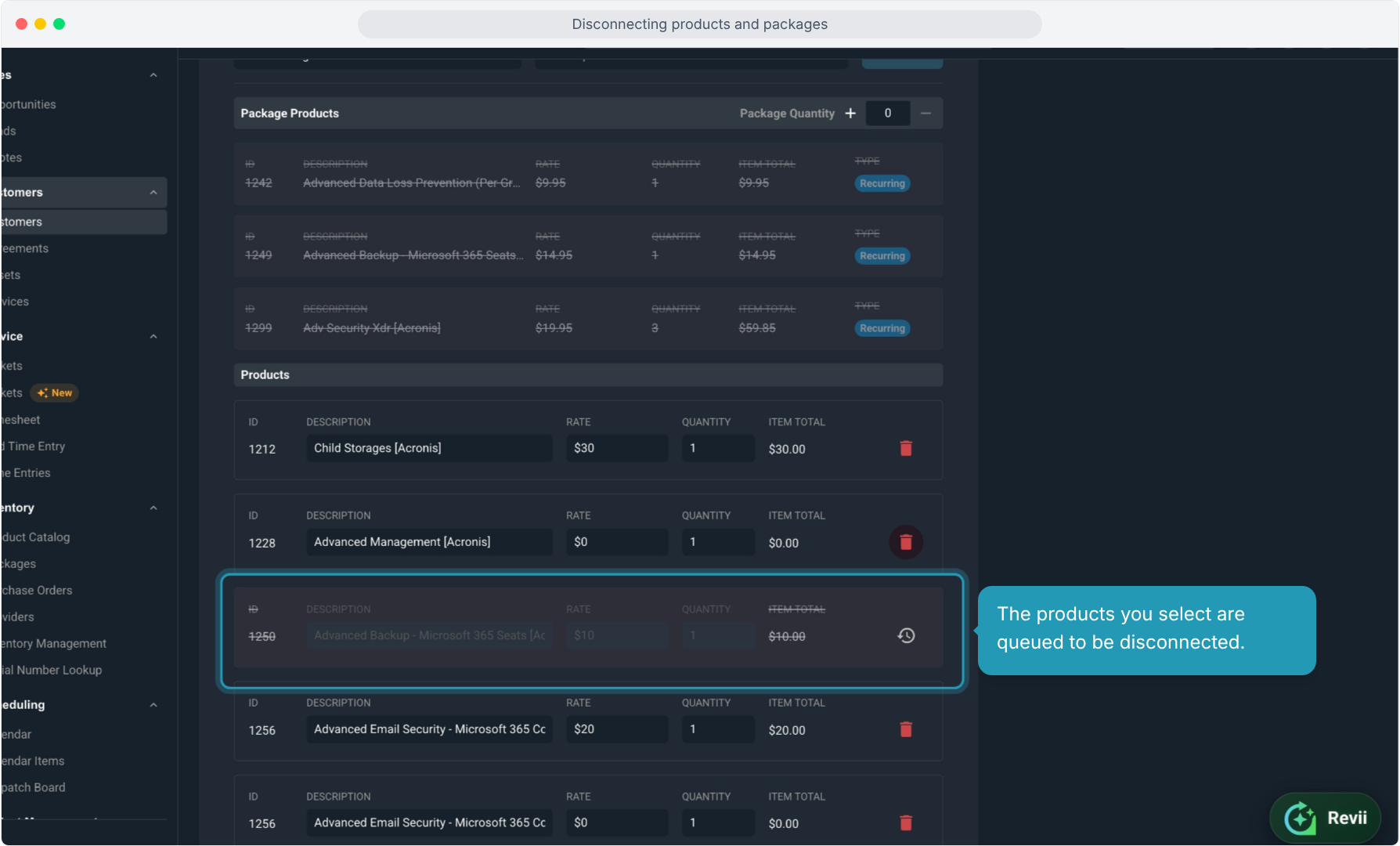Open Product Catalog in the sidebar
1400x846 pixels.
click(x=36, y=537)
